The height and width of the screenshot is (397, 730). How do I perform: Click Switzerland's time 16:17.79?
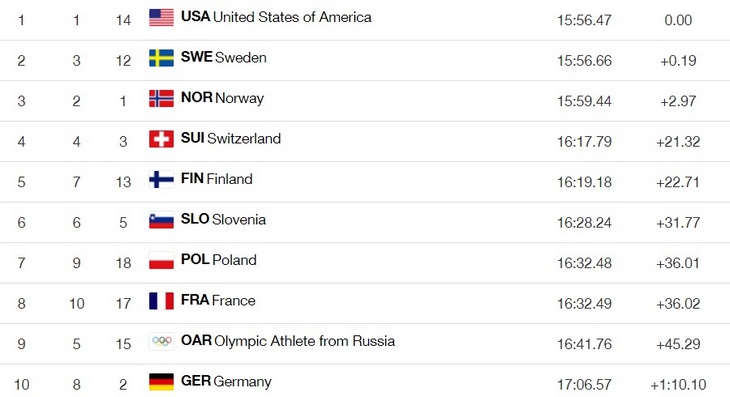click(584, 141)
